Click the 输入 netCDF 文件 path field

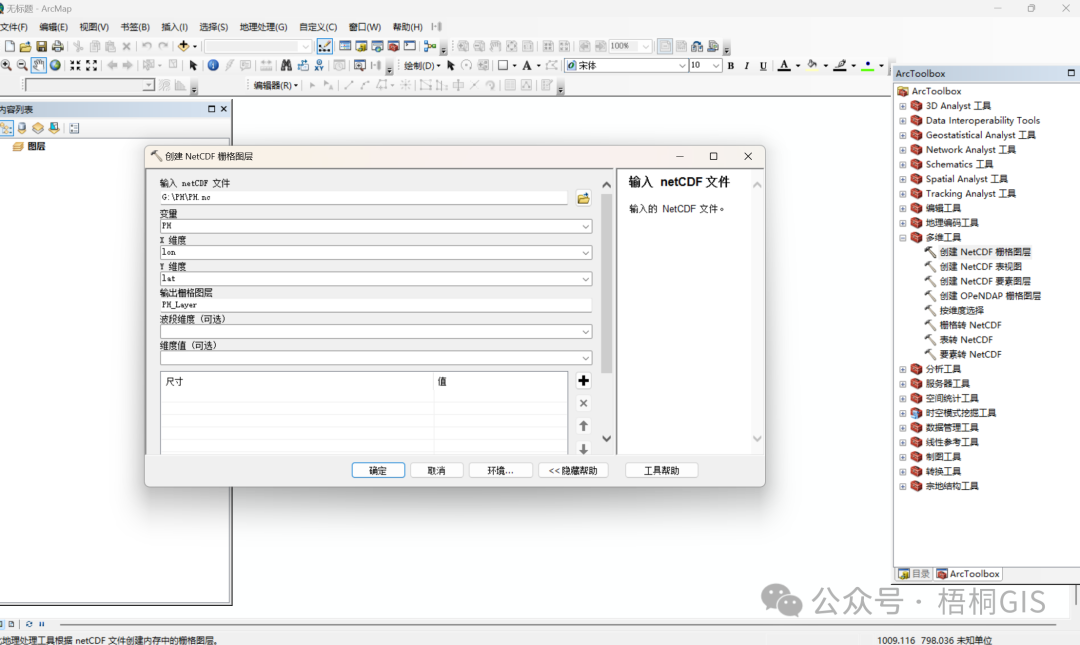pyautogui.click(x=364, y=198)
